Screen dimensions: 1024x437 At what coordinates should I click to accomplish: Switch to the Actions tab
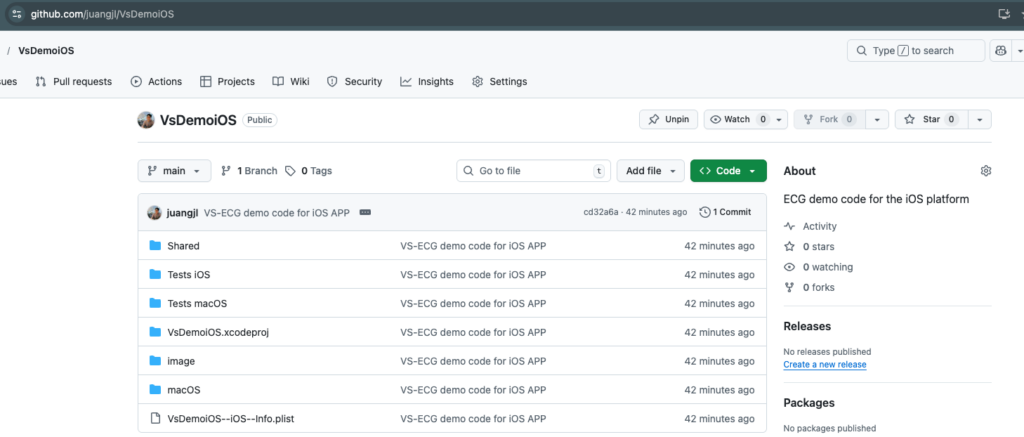[x=157, y=82]
